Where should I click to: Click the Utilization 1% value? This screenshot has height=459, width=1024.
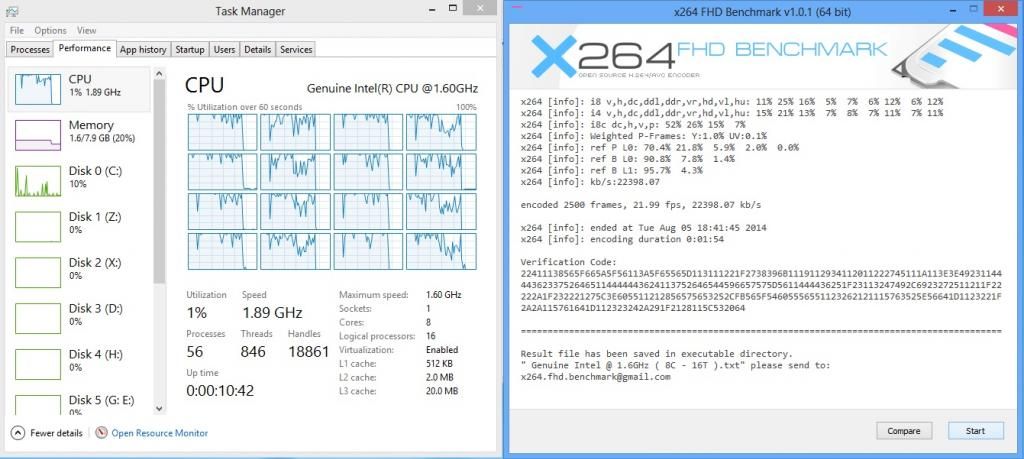[x=197, y=313]
